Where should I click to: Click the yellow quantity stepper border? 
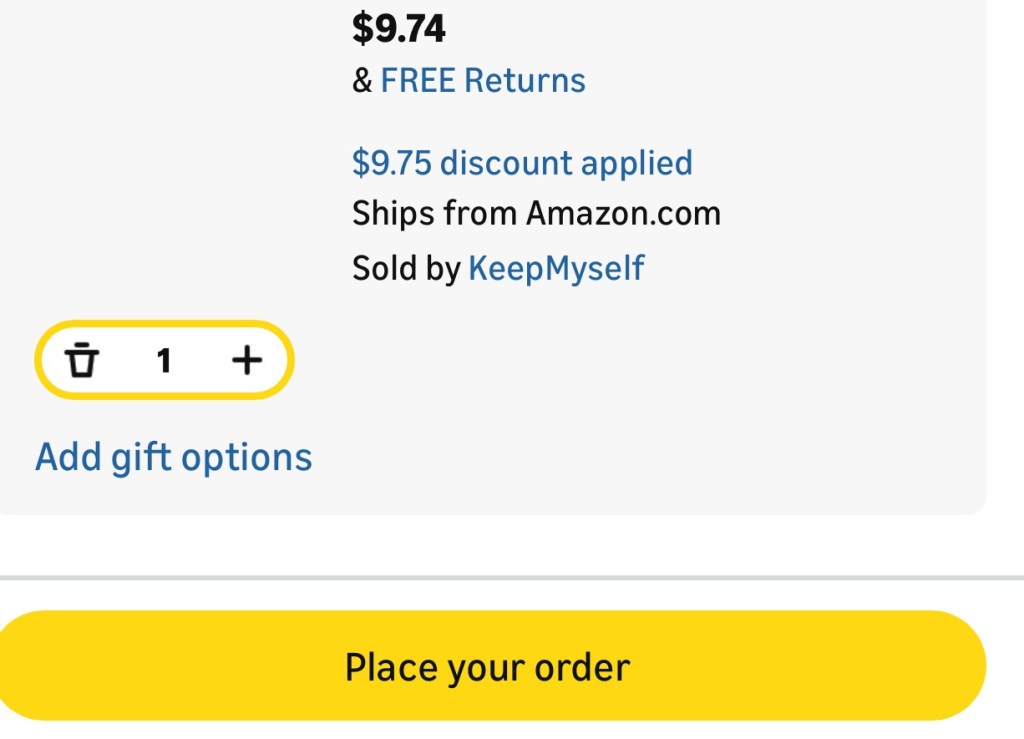(x=164, y=324)
